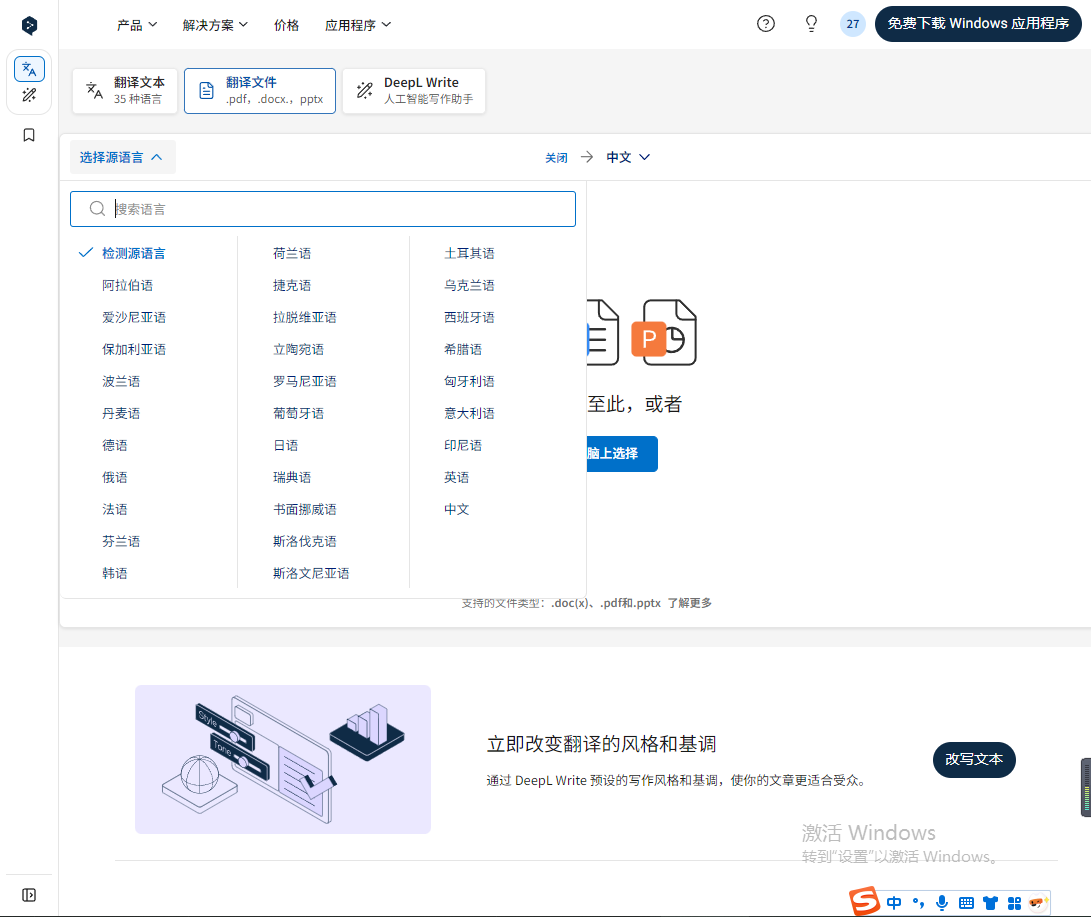
Task: Collapse sidebar with the panel icon
Action: point(29,895)
